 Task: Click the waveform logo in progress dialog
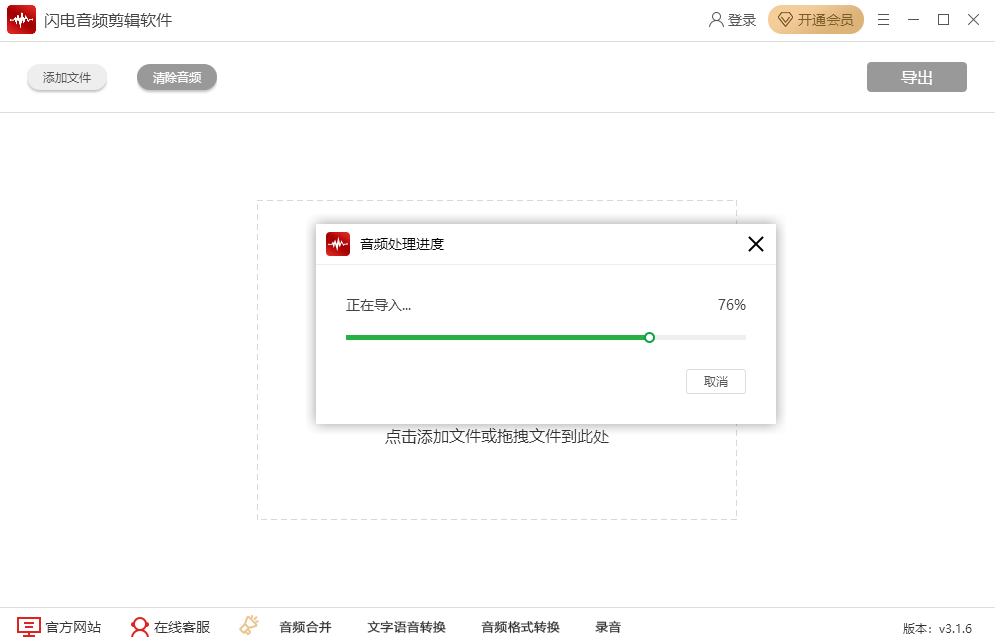point(338,244)
